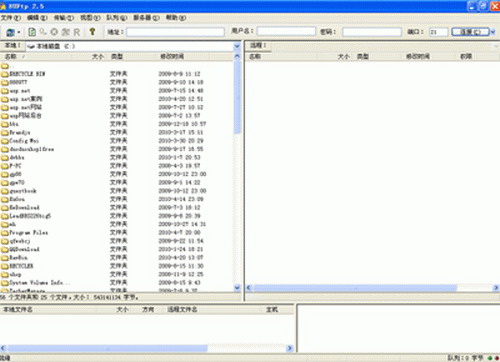
Task: Focus the 用户名 username input field
Action: click(x=286, y=32)
